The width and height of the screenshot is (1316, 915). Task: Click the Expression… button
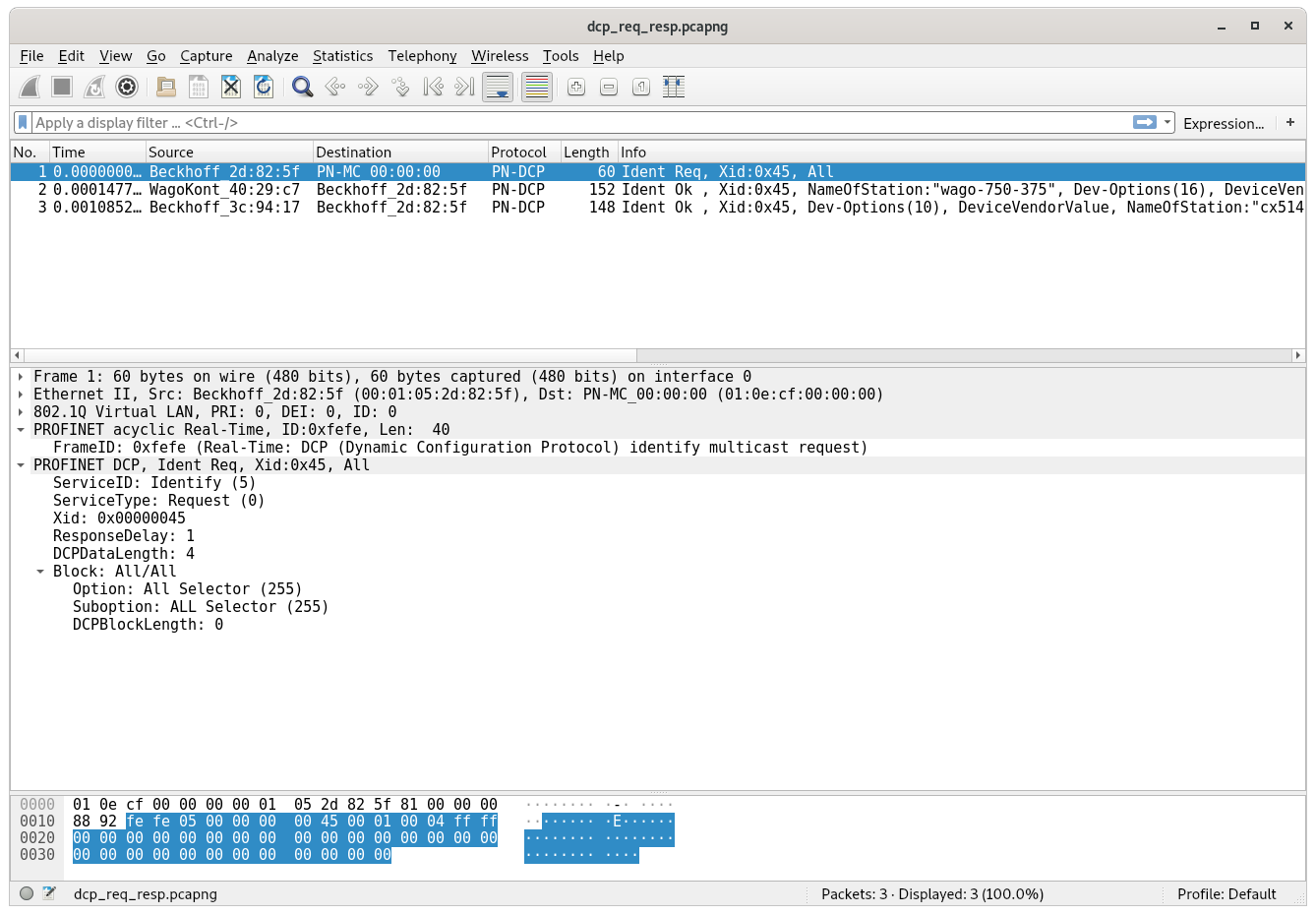(1224, 123)
